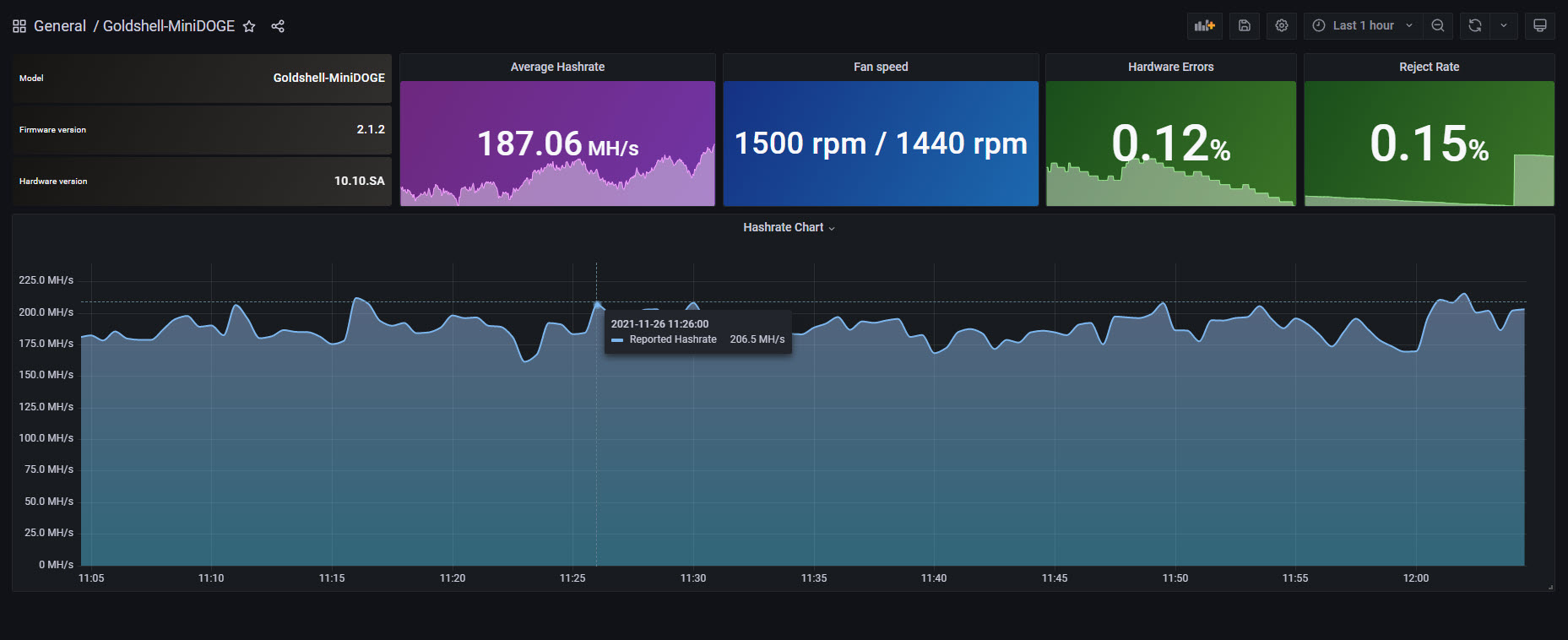Select the Average Hashrate panel title
Viewport: 1568px width, 640px height.
pyautogui.click(x=557, y=67)
